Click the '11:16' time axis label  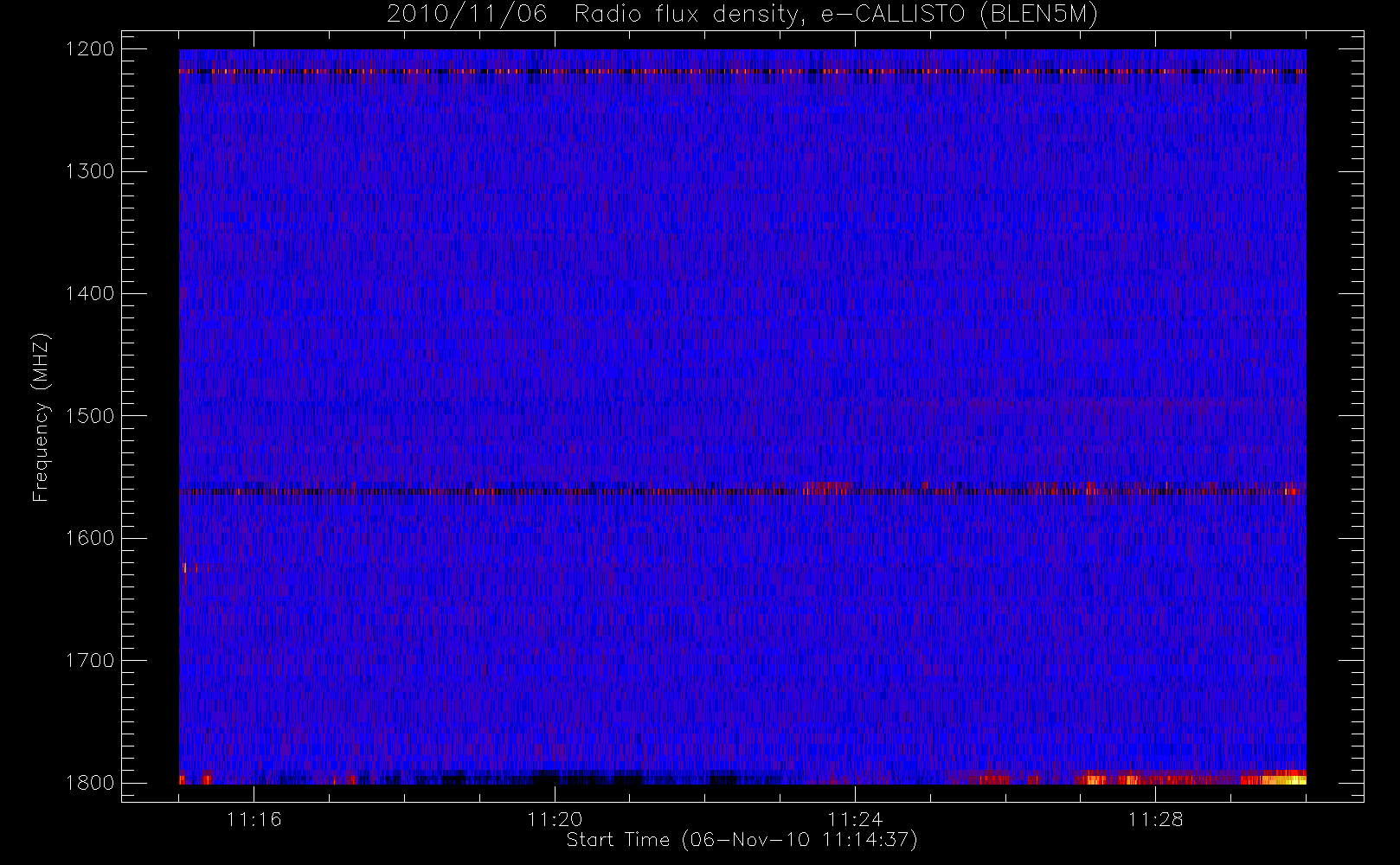pyautogui.click(x=254, y=819)
